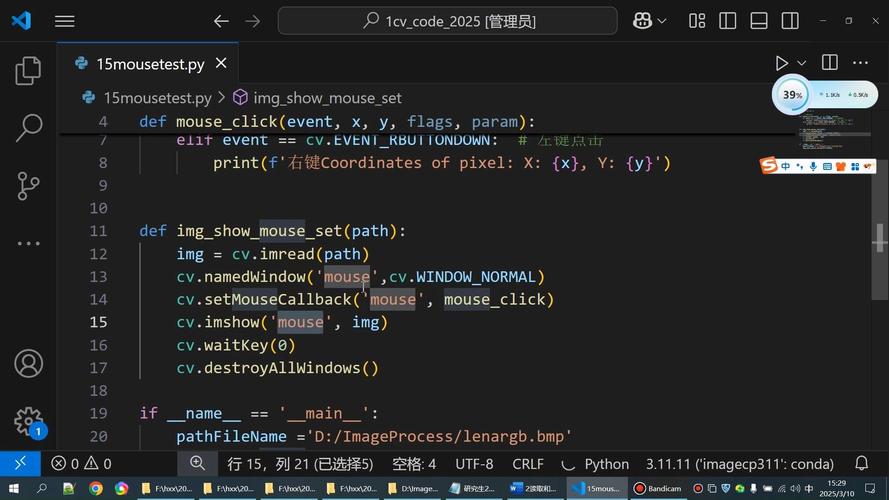Open the Windows Start menu
Viewport: 889px width, 500px height.
click(x=14, y=488)
